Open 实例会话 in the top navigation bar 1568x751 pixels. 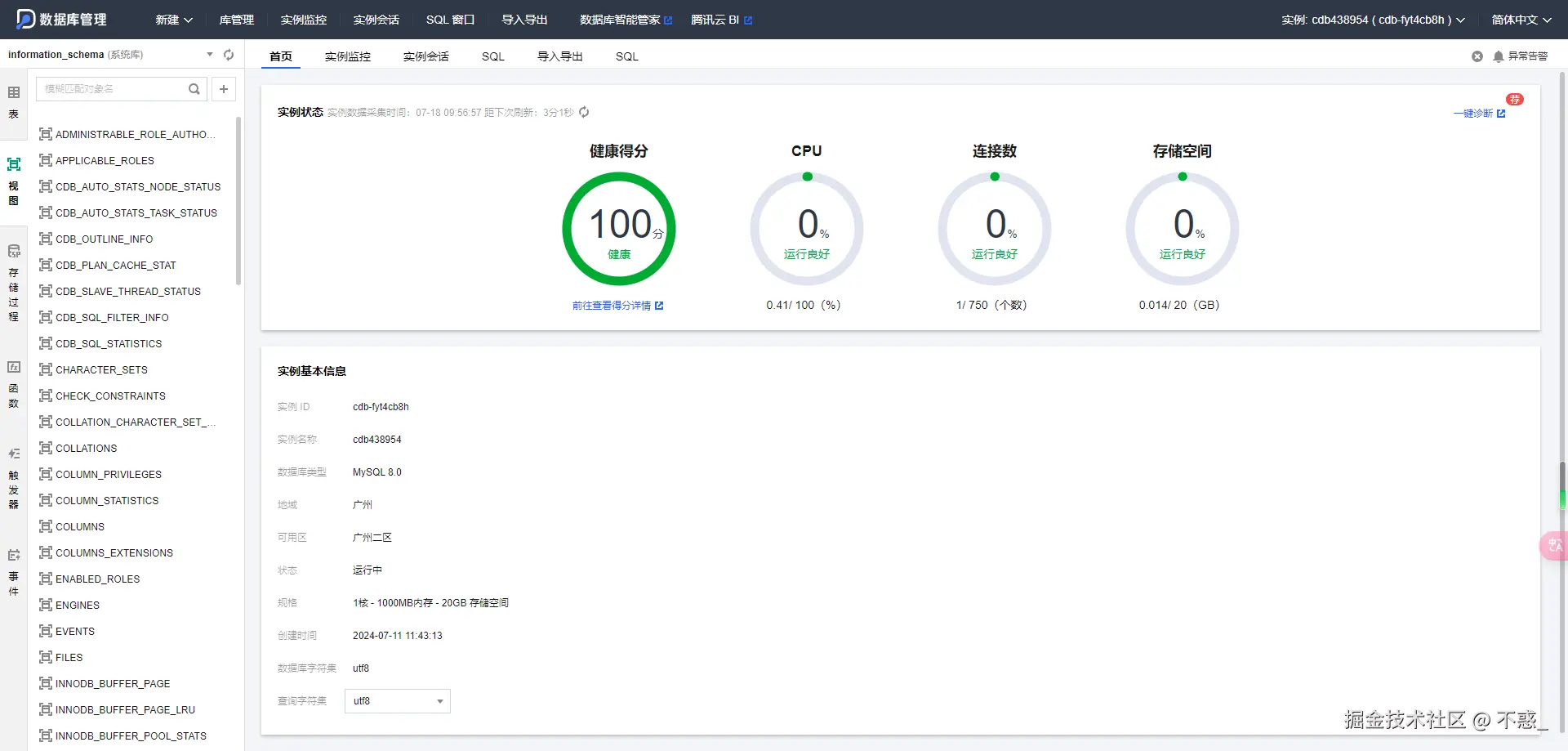tap(376, 20)
